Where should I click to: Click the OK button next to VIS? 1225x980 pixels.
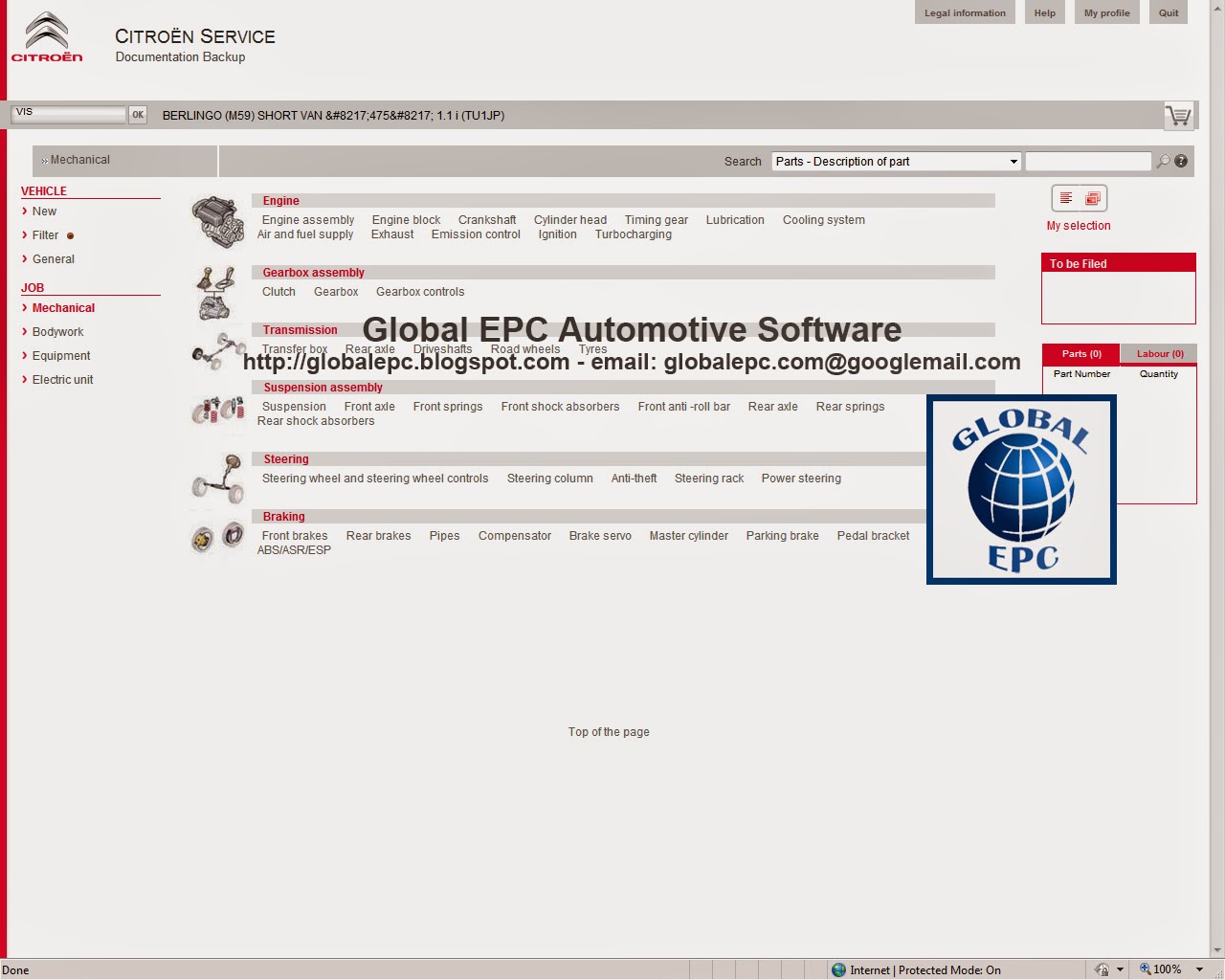[138, 115]
